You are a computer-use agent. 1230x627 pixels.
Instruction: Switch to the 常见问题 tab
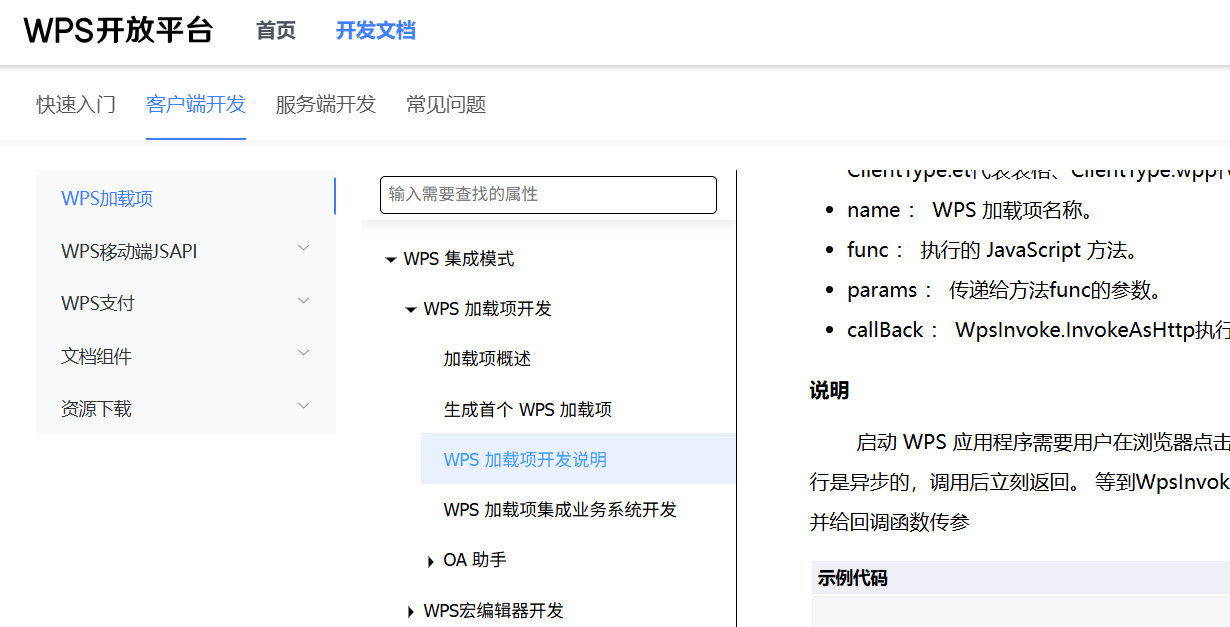point(446,104)
